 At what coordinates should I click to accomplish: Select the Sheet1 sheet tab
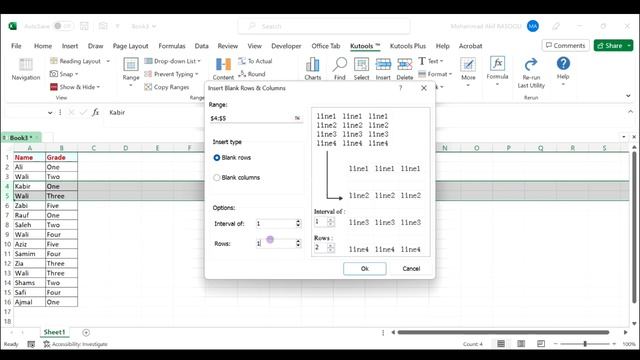coord(54,332)
